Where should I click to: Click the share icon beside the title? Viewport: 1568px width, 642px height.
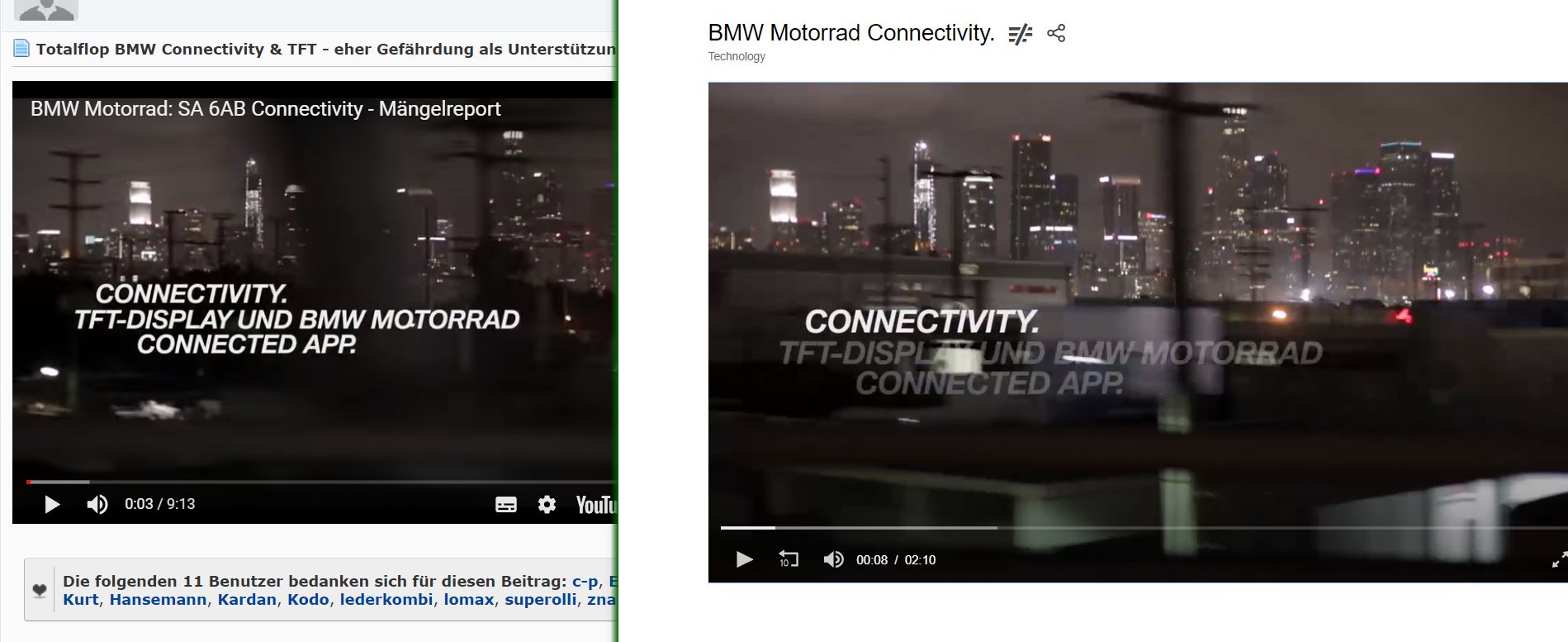[x=1056, y=33]
